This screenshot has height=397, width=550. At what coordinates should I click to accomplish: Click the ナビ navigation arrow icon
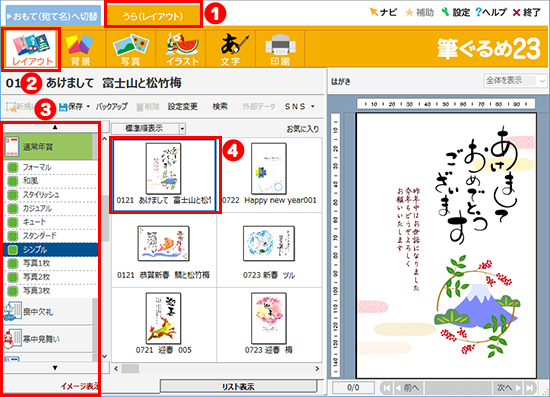[x=374, y=12]
